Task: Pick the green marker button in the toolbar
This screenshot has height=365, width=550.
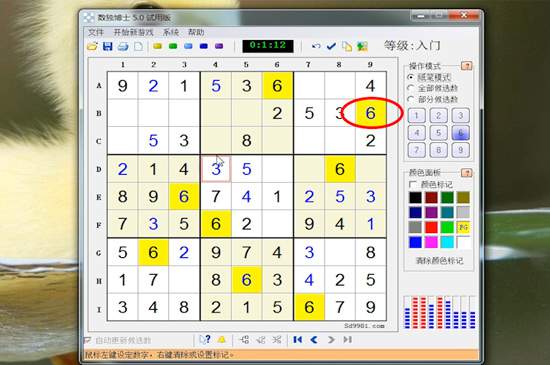Action: (x=173, y=46)
